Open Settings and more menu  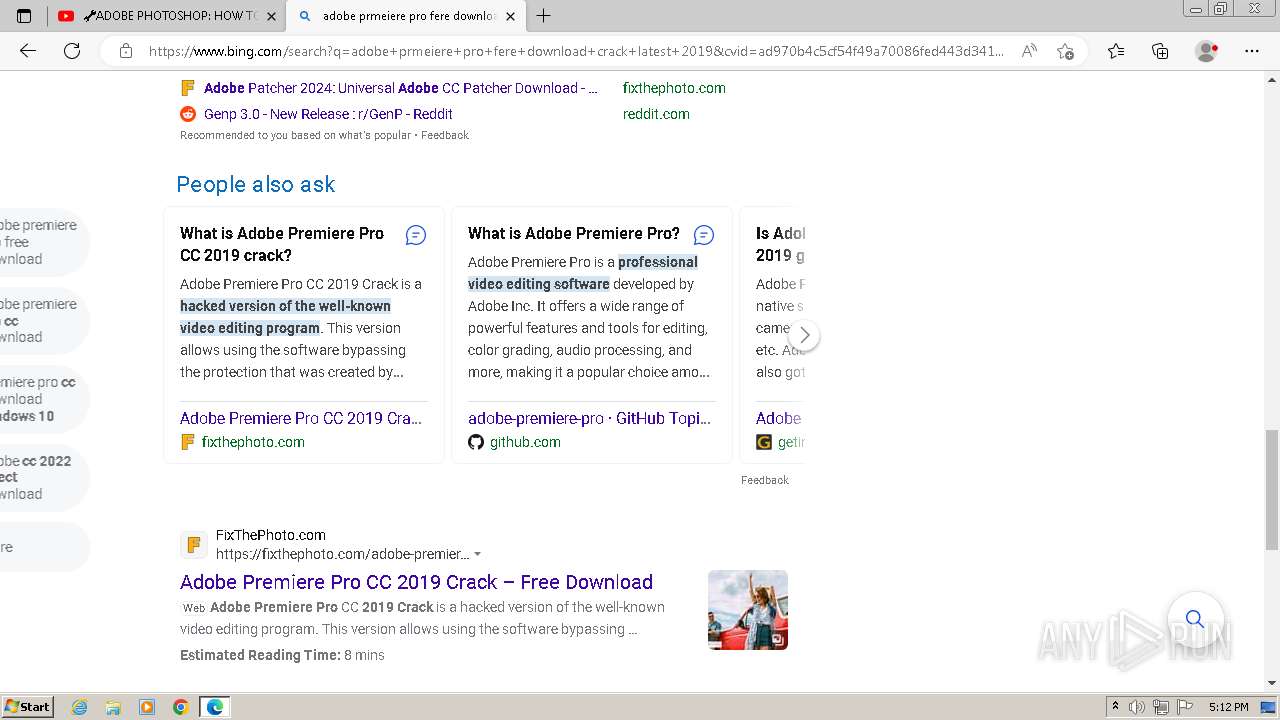[x=1252, y=51]
